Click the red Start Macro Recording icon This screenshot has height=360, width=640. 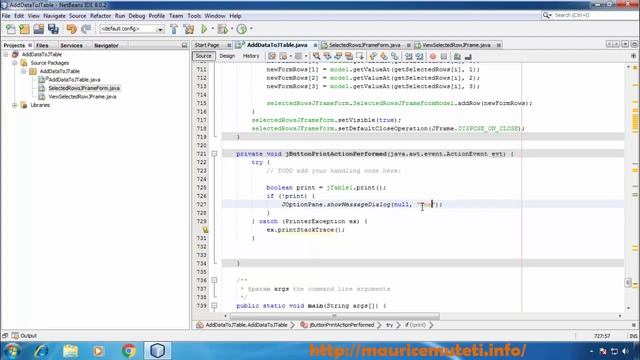click(433, 56)
